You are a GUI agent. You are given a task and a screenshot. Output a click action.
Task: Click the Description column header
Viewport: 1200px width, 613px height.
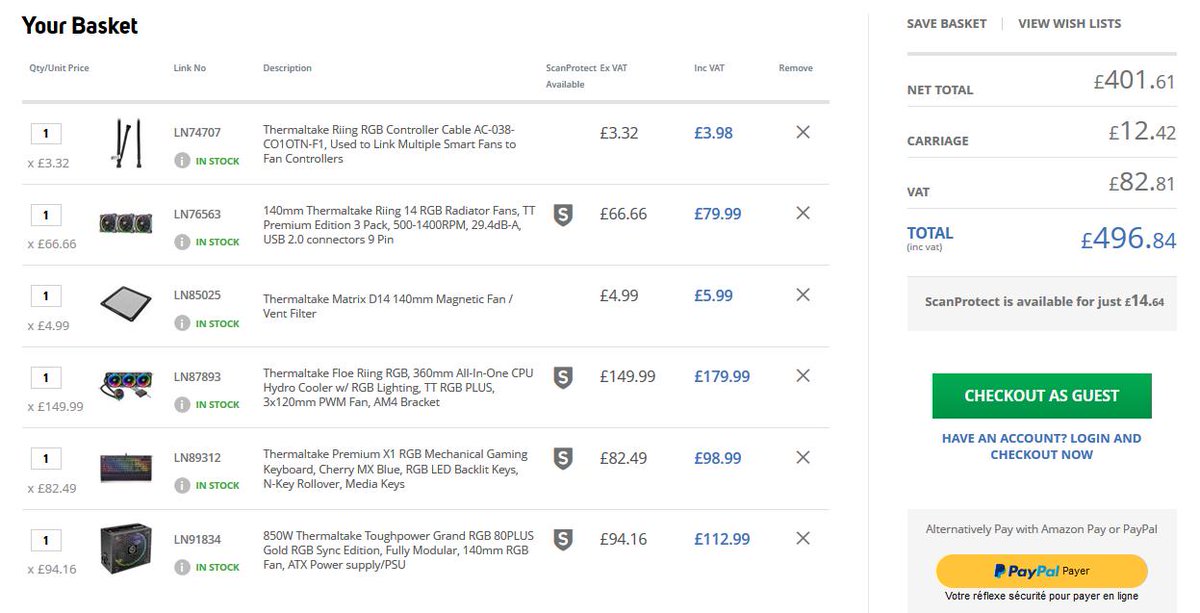287,68
